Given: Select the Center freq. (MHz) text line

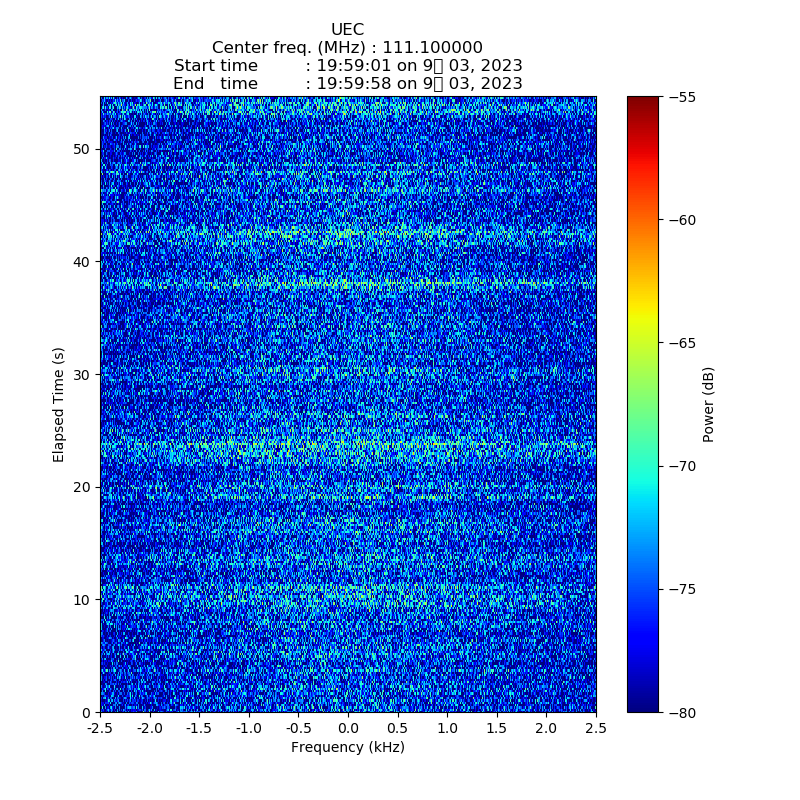Looking at the screenshot, I should pyautogui.click(x=347, y=48).
